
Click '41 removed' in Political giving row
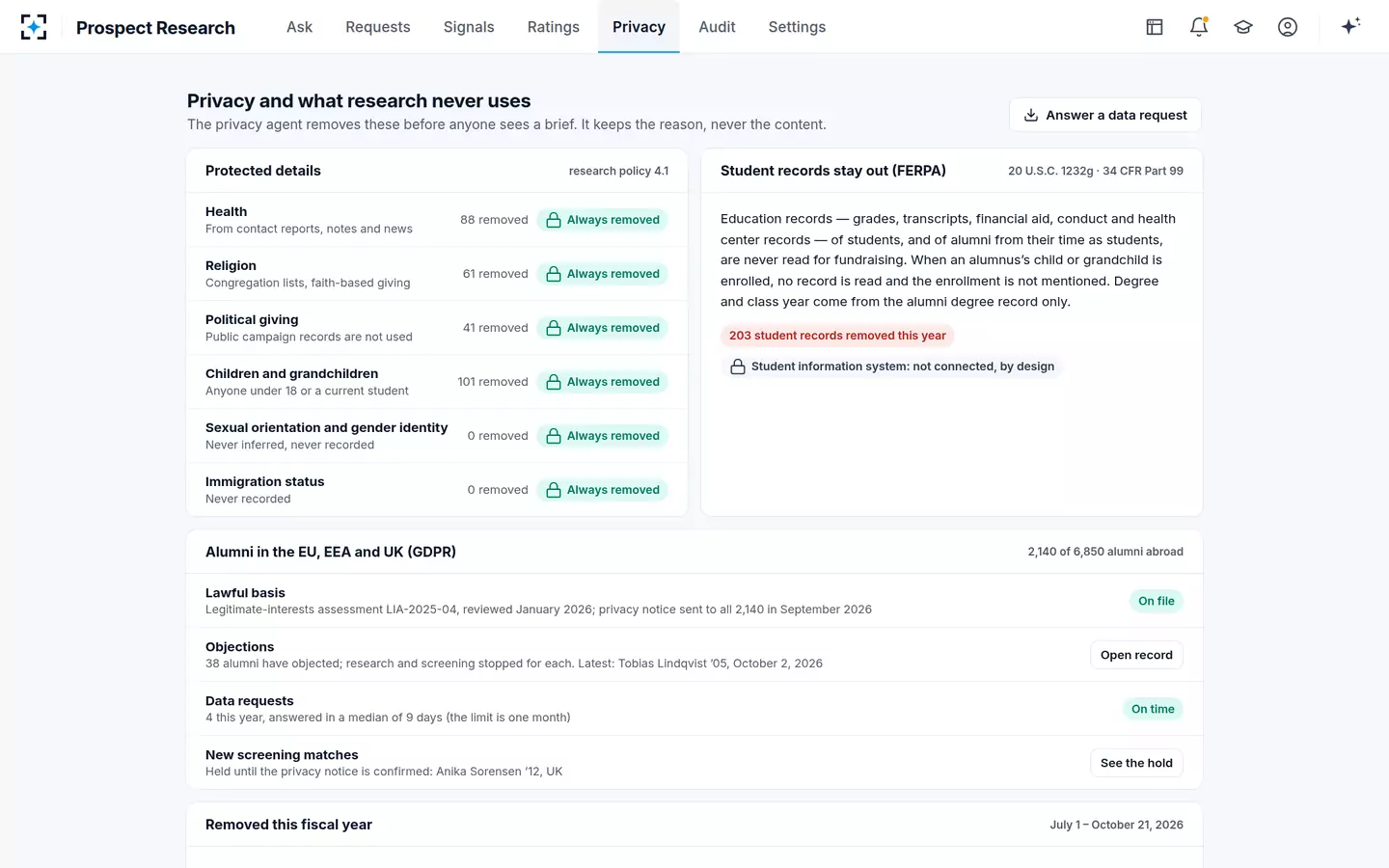[495, 328]
